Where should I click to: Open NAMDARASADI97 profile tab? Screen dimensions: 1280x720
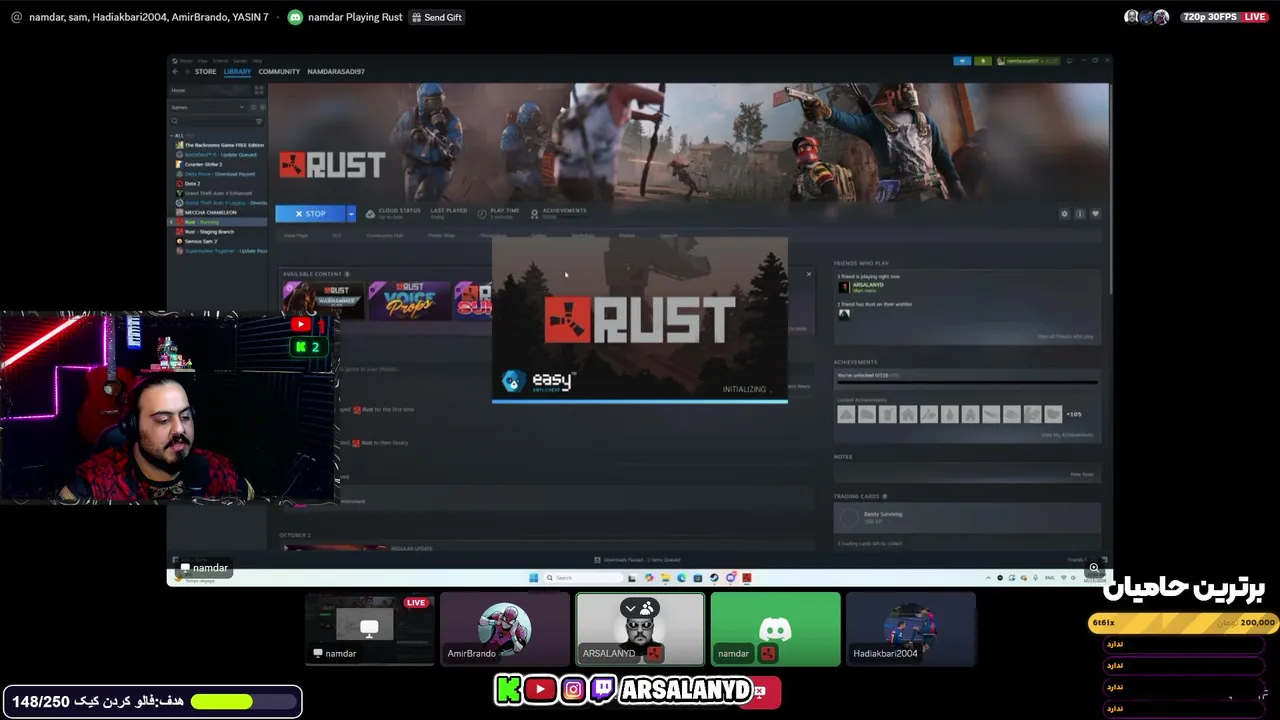coord(336,71)
